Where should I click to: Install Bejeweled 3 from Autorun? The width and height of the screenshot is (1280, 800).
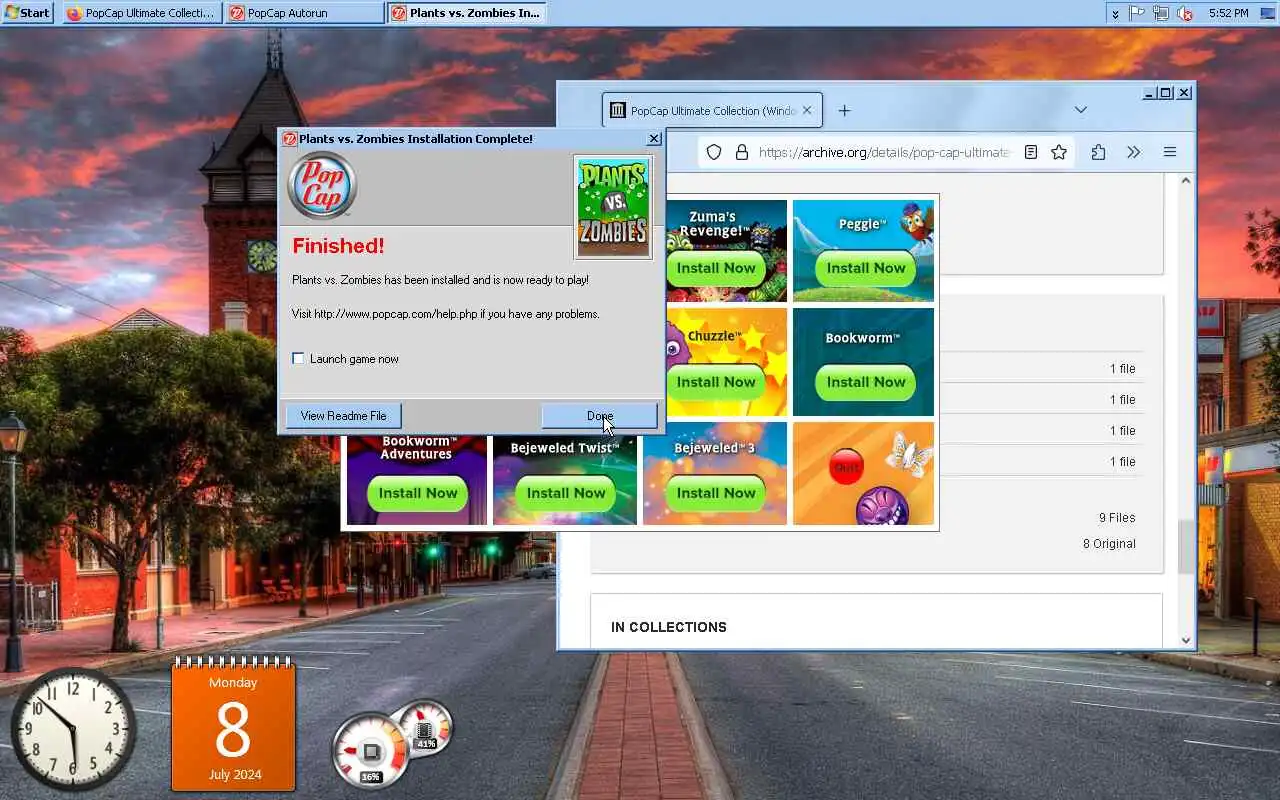tap(716, 493)
